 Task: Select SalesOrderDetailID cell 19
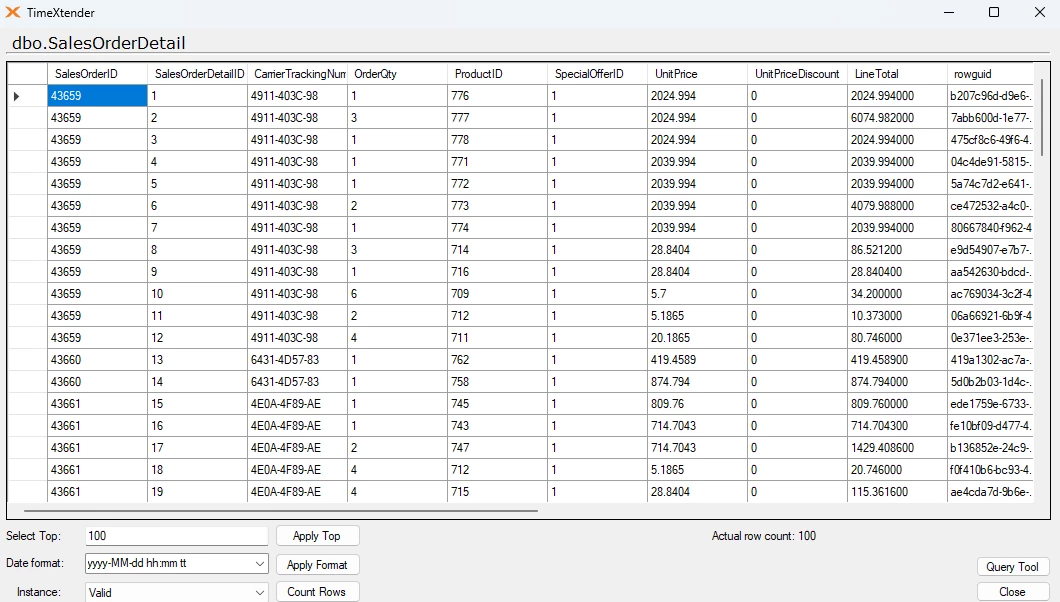tap(197, 492)
